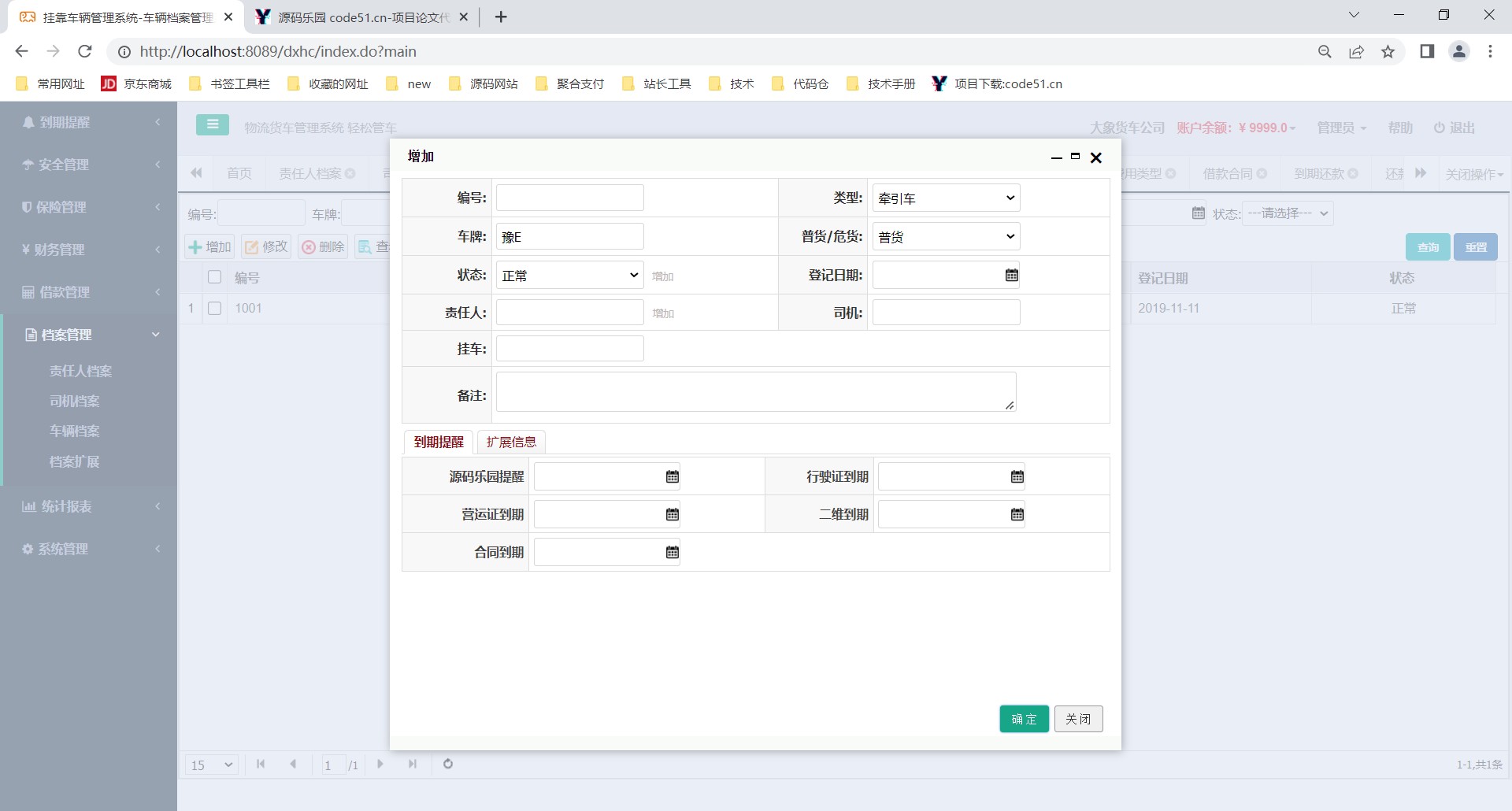Image resolution: width=1512 pixels, height=811 pixels.
Task: Open the 状态 dropdown showing 正常
Action: coord(570,276)
